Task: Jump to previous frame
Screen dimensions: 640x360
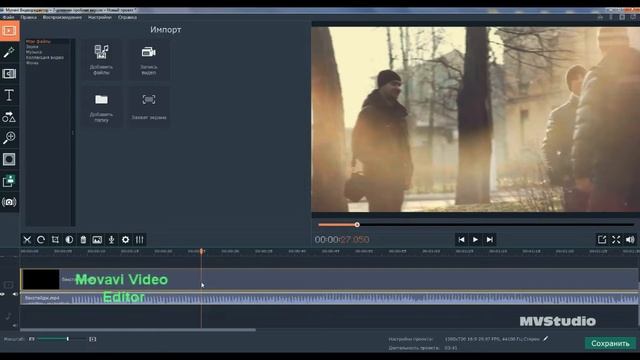Action: point(461,240)
